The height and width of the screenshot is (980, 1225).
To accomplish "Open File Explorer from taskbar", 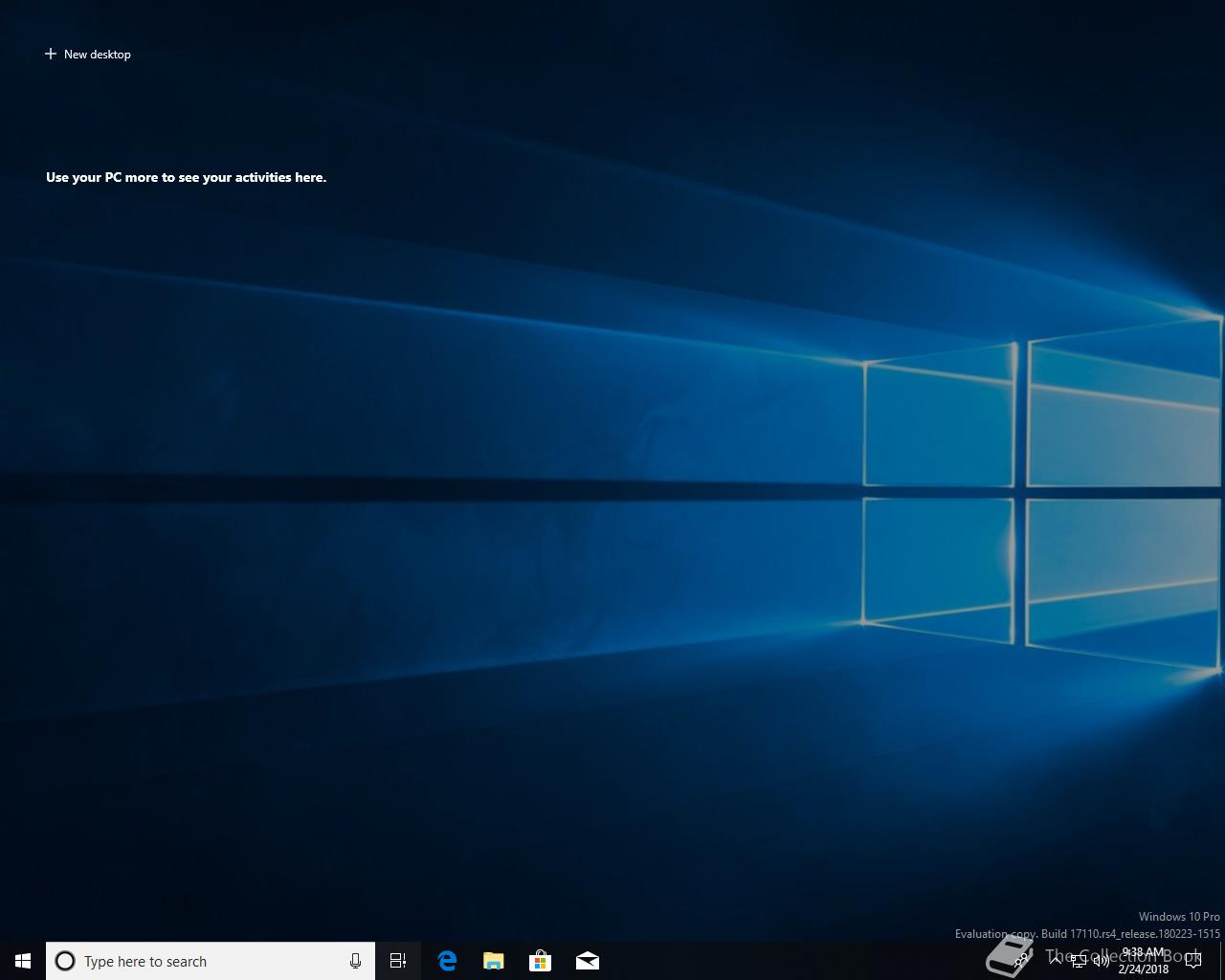I will click(493, 961).
